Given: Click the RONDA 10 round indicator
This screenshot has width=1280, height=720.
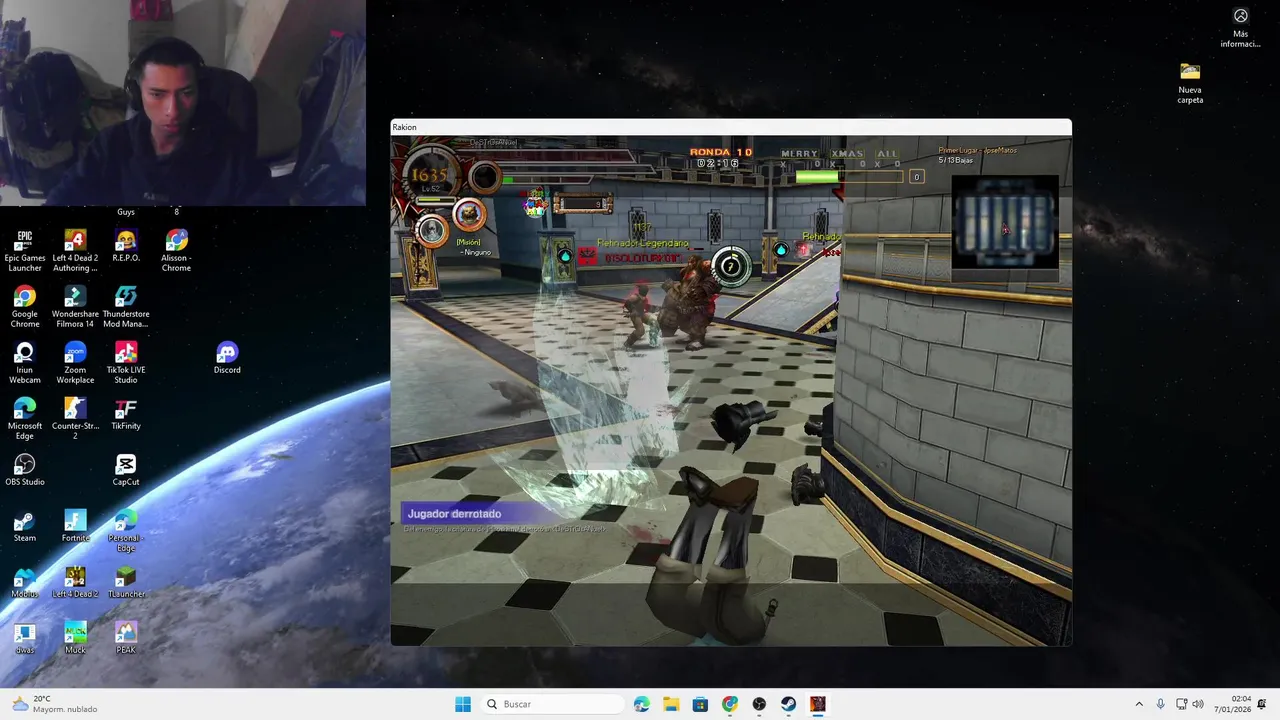Looking at the screenshot, I should pyautogui.click(x=721, y=152).
